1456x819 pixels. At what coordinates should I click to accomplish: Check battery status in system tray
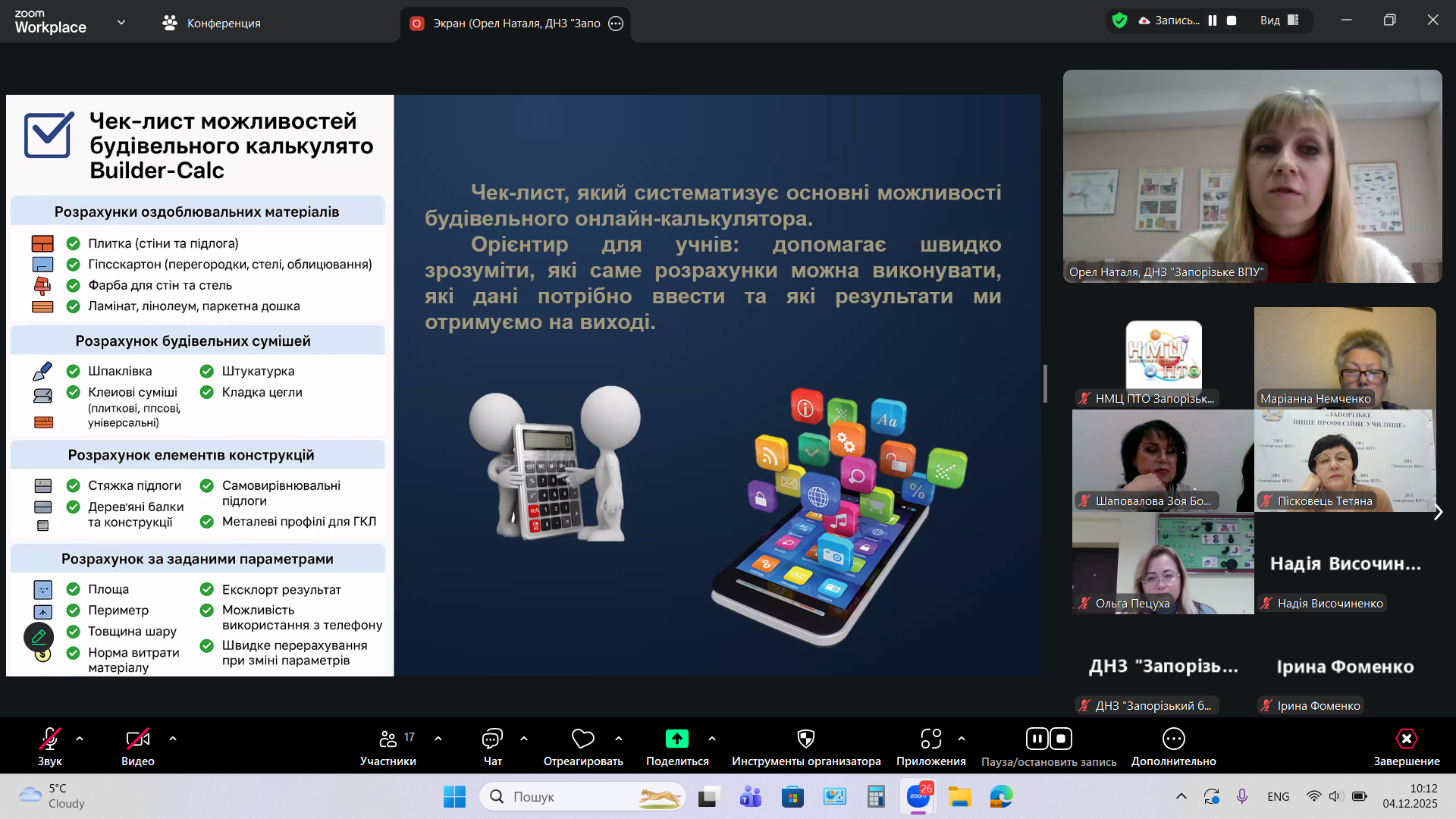pyautogui.click(x=1360, y=796)
